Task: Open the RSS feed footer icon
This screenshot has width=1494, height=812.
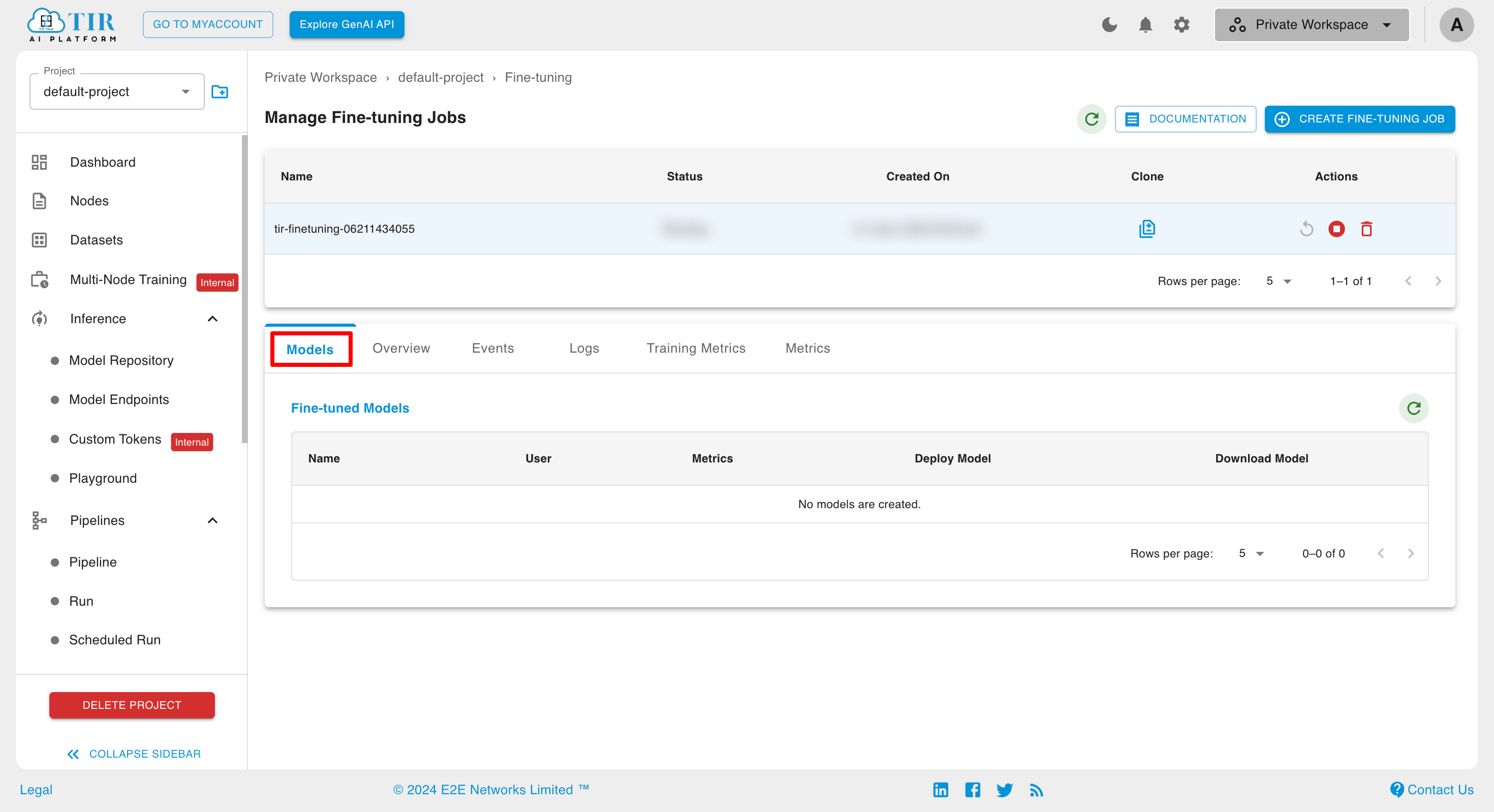Action: pos(1037,790)
